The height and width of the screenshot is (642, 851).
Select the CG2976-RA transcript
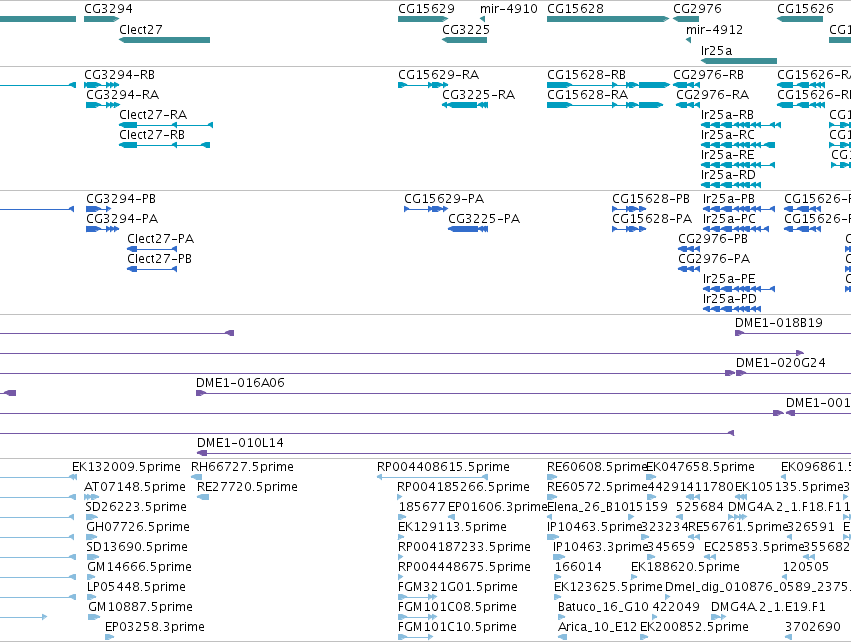click(x=688, y=105)
